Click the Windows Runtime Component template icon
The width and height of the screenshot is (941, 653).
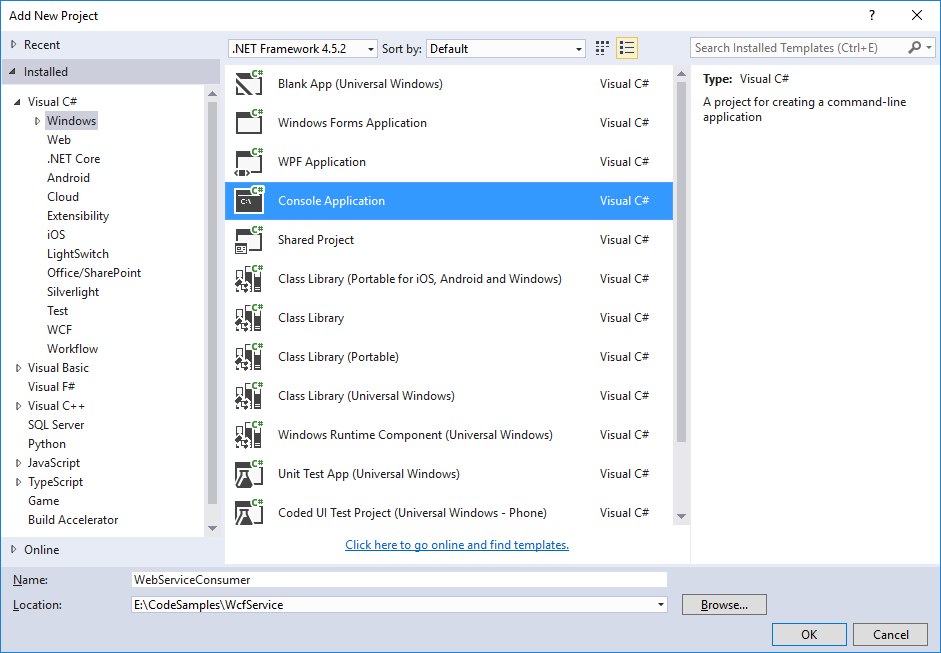click(249, 435)
